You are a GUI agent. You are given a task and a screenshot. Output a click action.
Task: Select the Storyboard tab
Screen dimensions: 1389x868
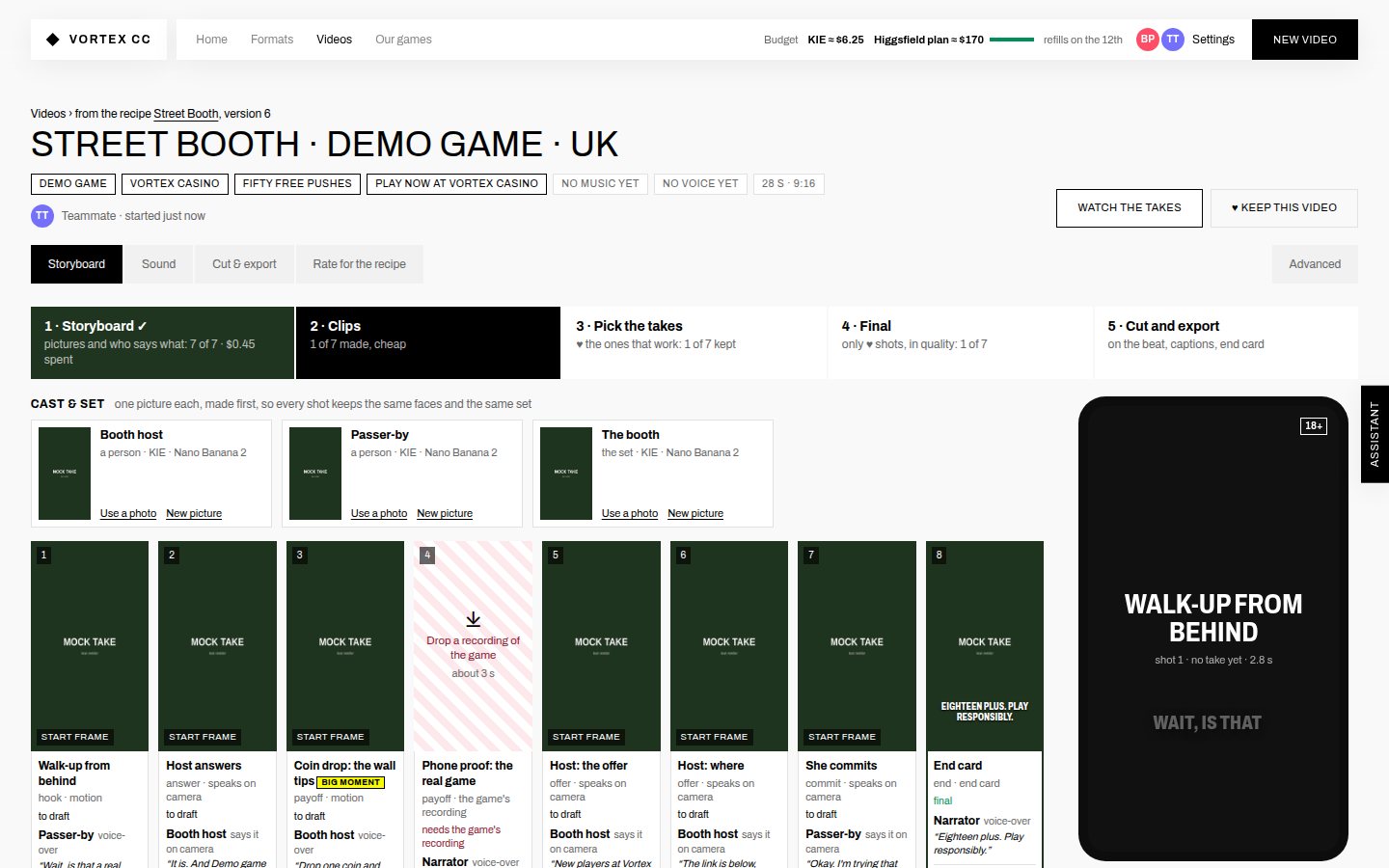(76, 264)
